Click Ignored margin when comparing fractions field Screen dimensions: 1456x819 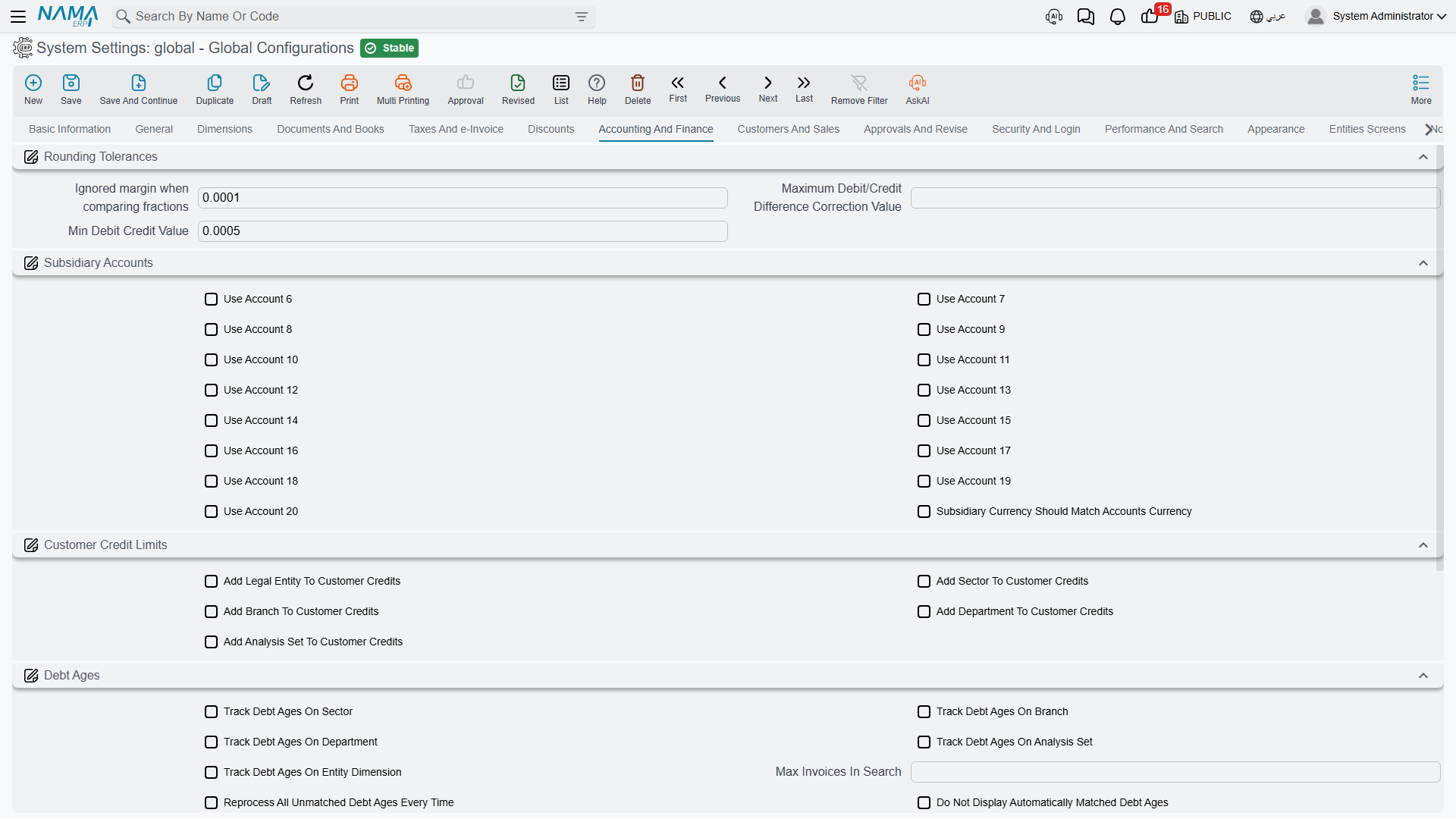(x=463, y=198)
